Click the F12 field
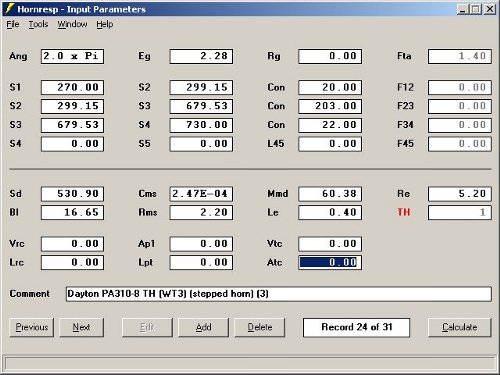500x375 pixels. (x=460, y=88)
